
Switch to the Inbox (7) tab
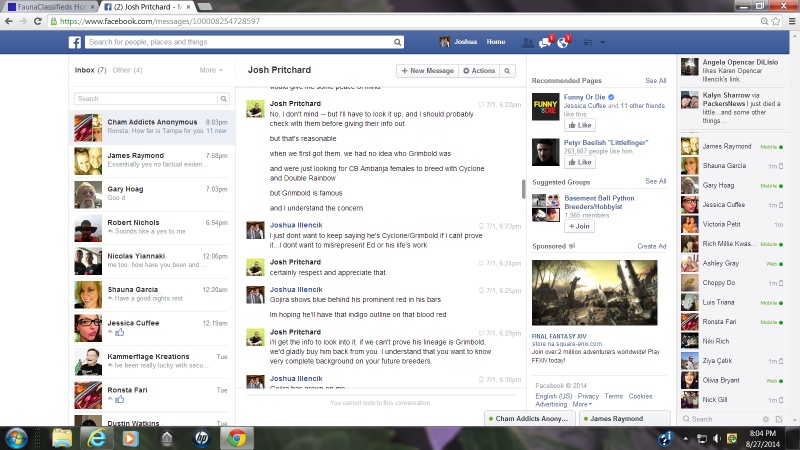90,70
